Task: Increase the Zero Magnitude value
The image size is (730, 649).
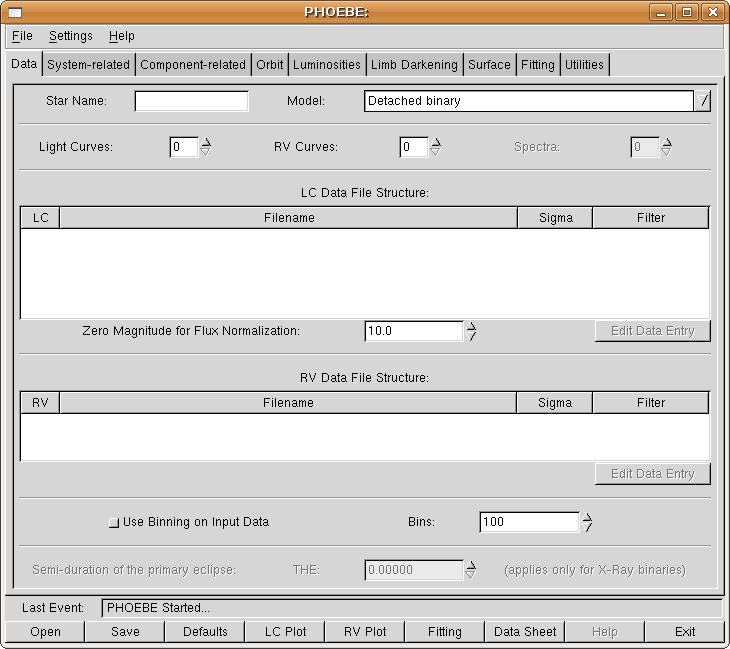Action: pyautogui.click(x=471, y=326)
